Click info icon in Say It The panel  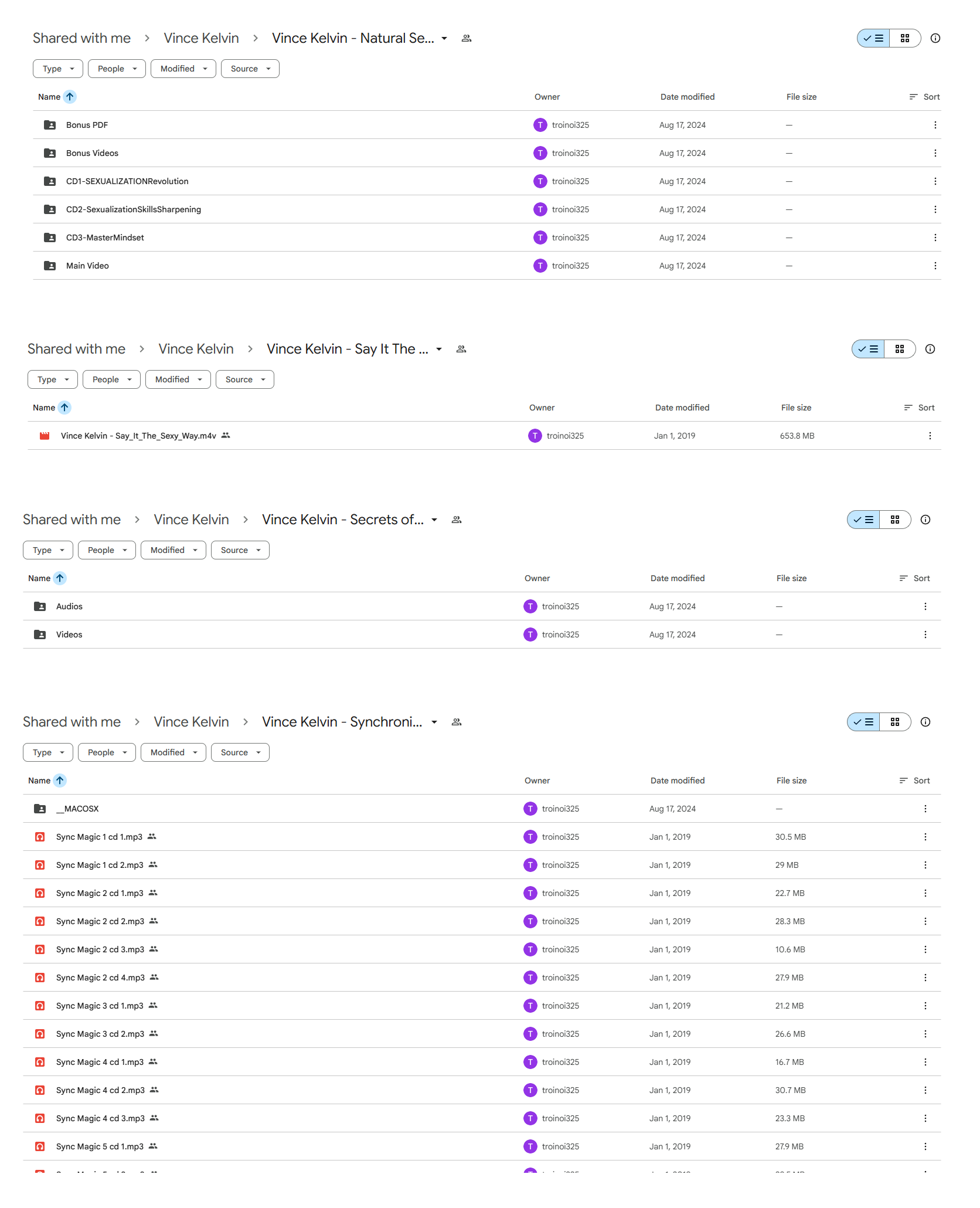tap(930, 349)
